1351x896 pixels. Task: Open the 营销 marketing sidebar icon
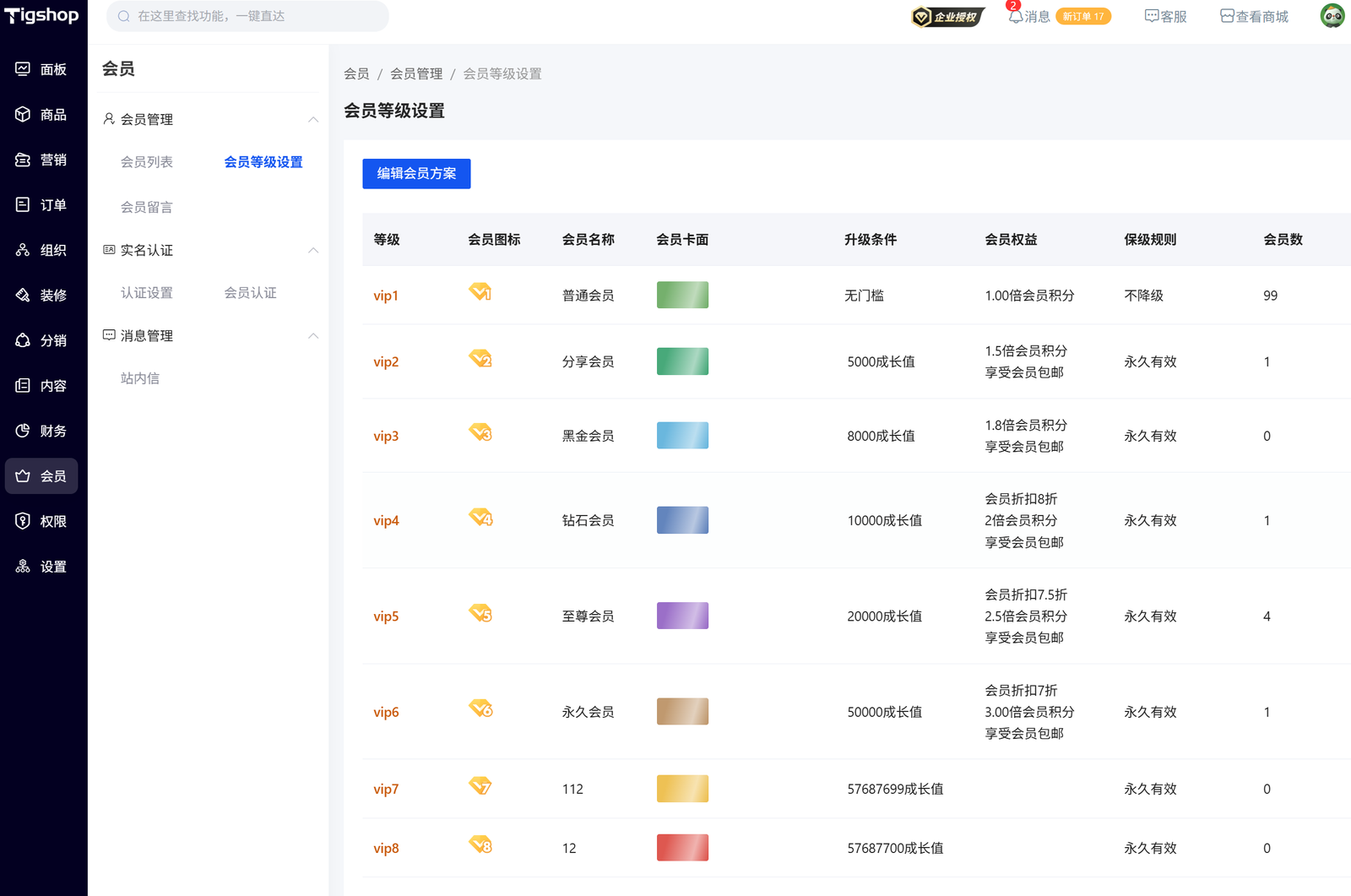click(x=23, y=160)
